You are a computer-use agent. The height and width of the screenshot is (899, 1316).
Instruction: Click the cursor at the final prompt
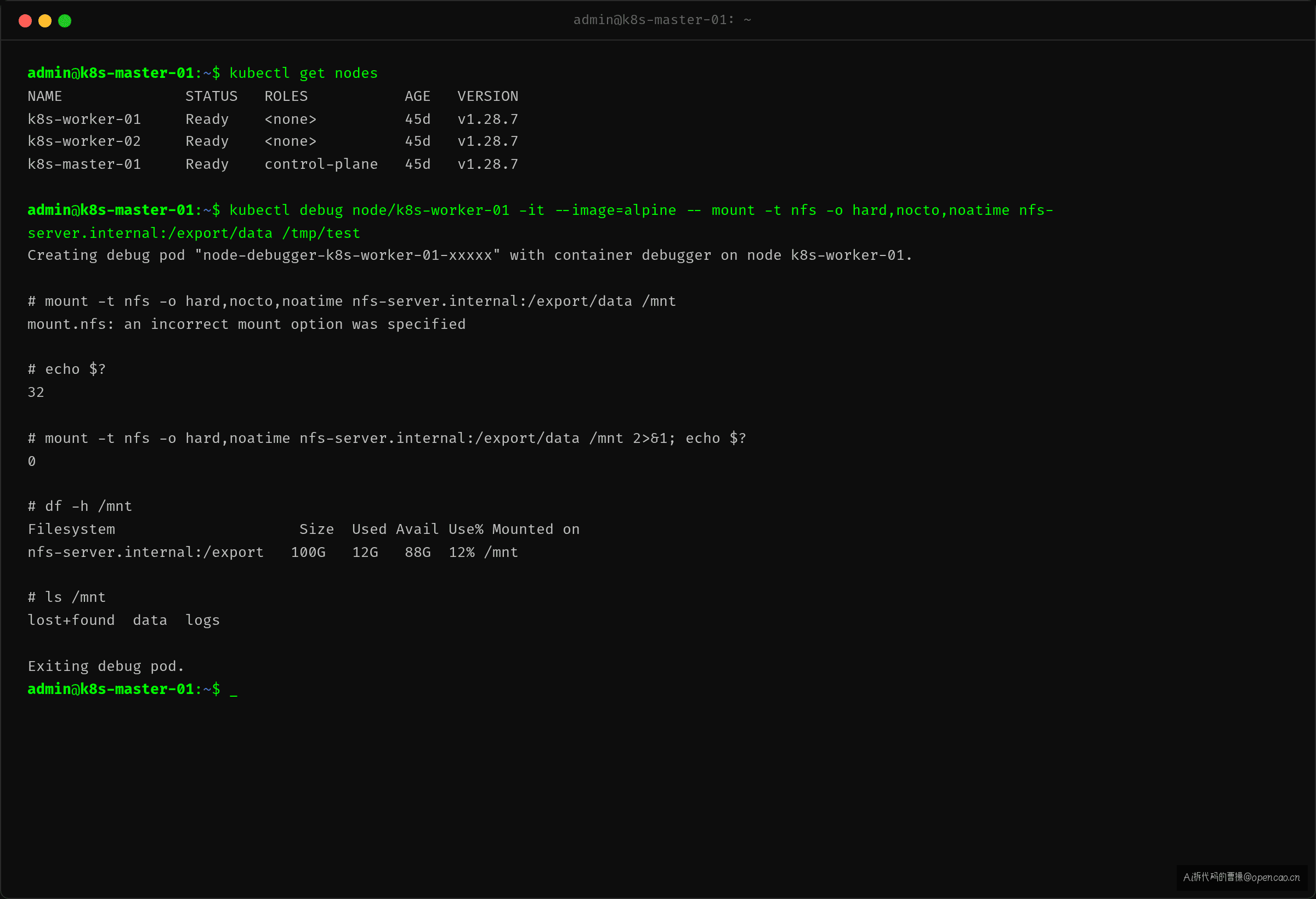[233, 690]
